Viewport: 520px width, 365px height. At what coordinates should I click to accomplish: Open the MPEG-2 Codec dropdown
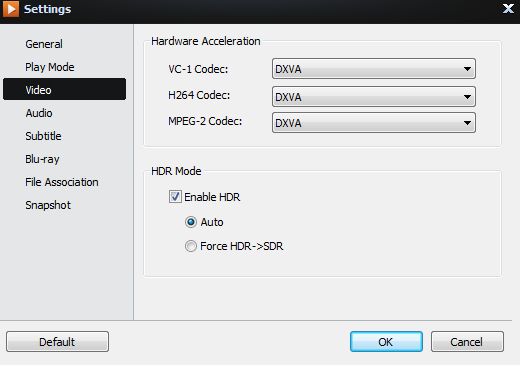(x=374, y=123)
